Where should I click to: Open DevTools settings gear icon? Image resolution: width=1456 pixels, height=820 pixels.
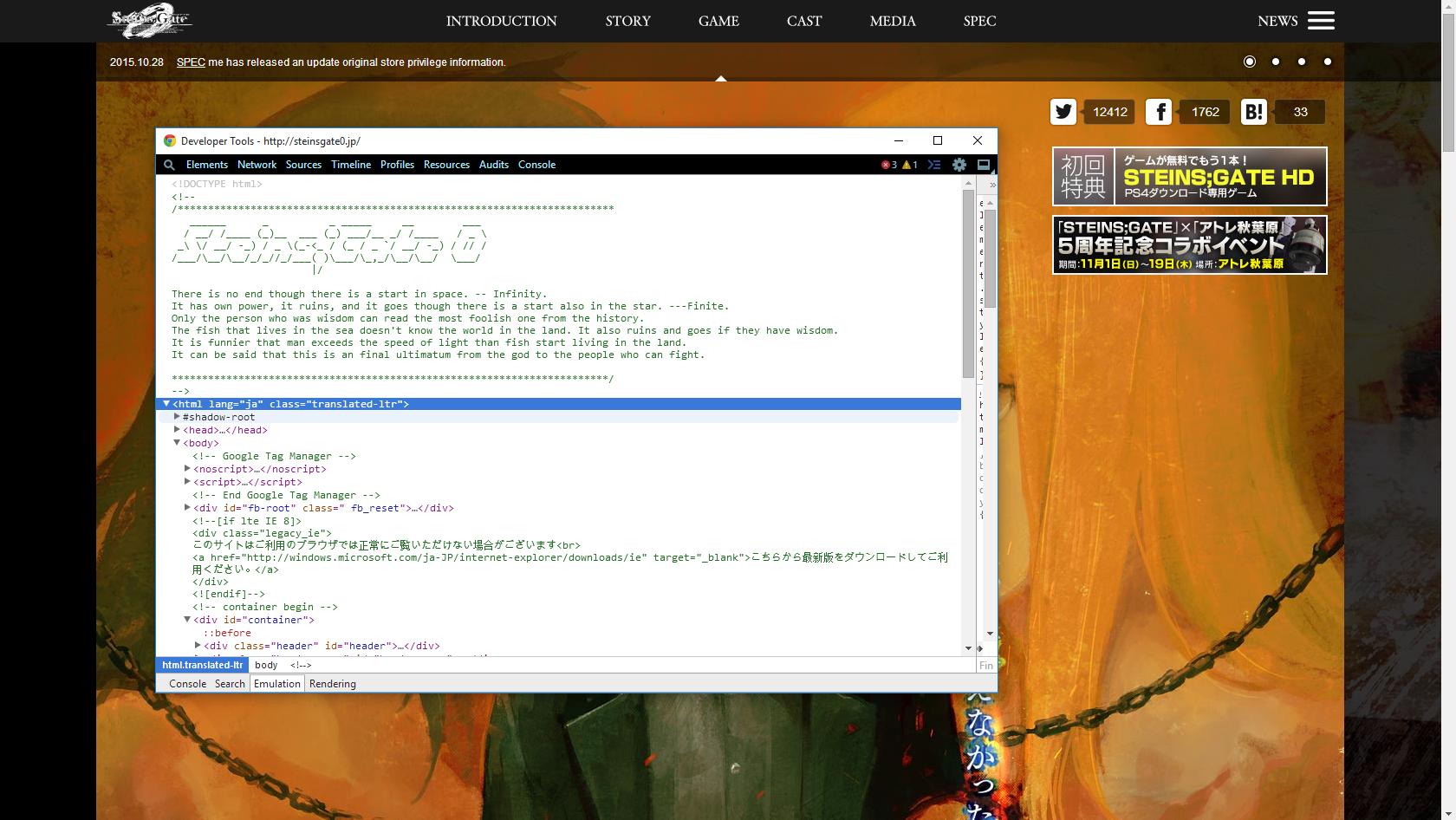tap(959, 165)
